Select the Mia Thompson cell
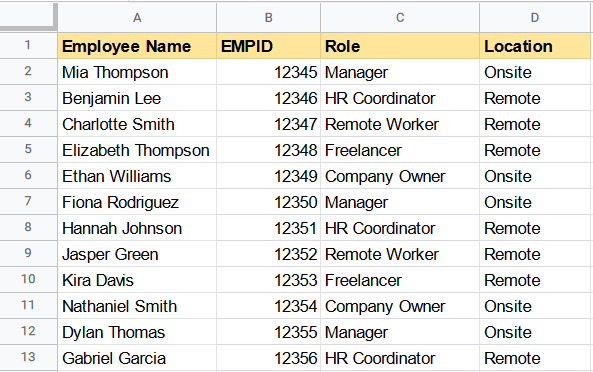 click(137, 72)
